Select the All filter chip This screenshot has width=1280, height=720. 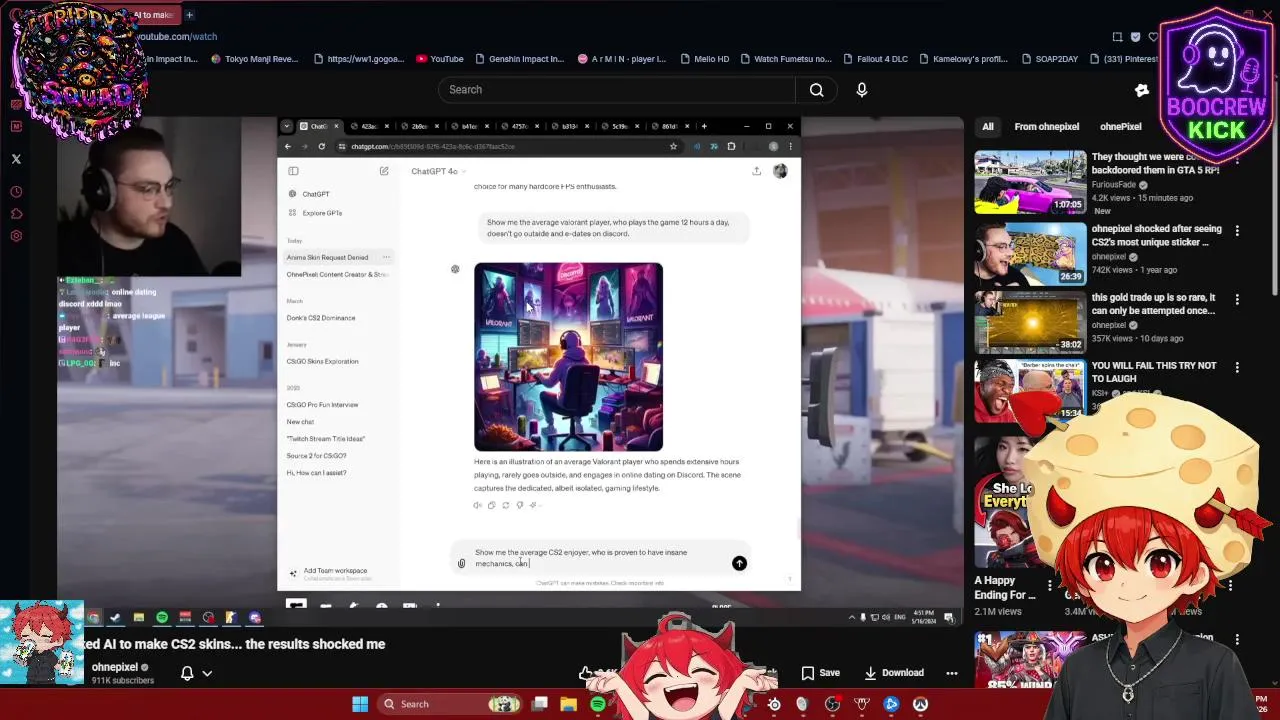click(x=988, y=127)
